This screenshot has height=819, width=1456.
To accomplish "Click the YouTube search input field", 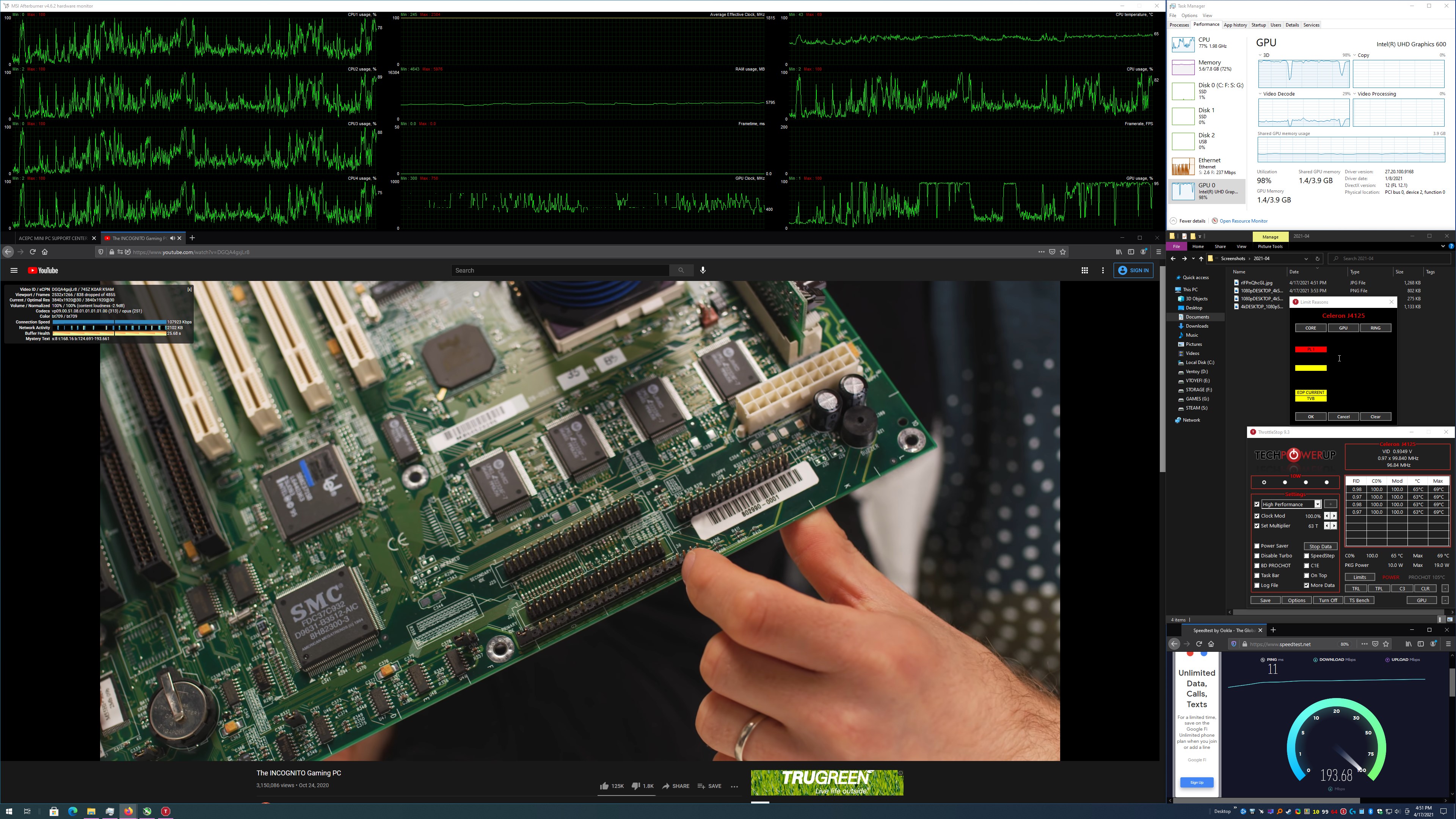I will 560,270.
